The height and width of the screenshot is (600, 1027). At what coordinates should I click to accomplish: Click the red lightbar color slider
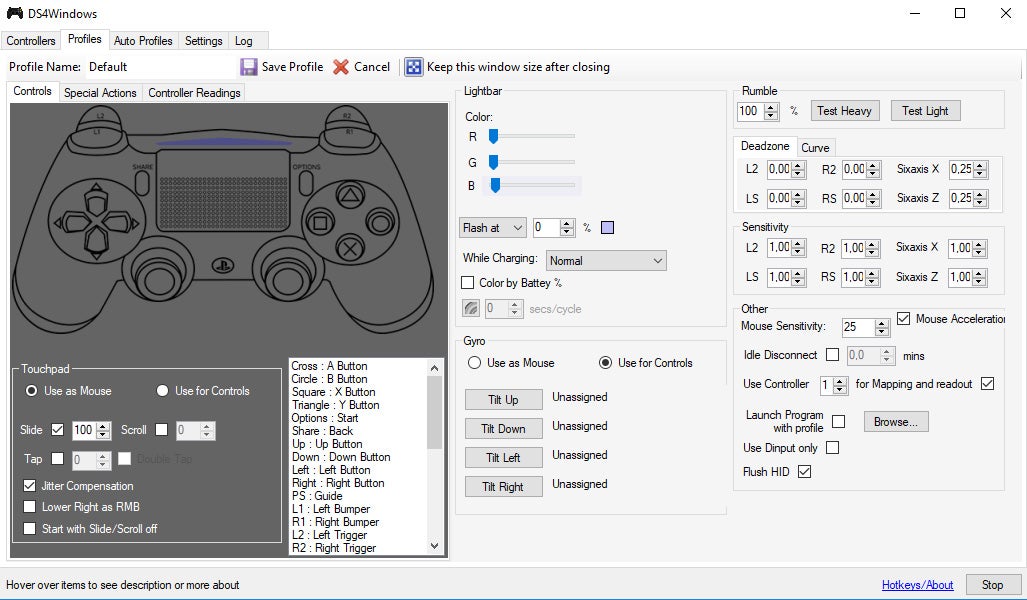531,136
